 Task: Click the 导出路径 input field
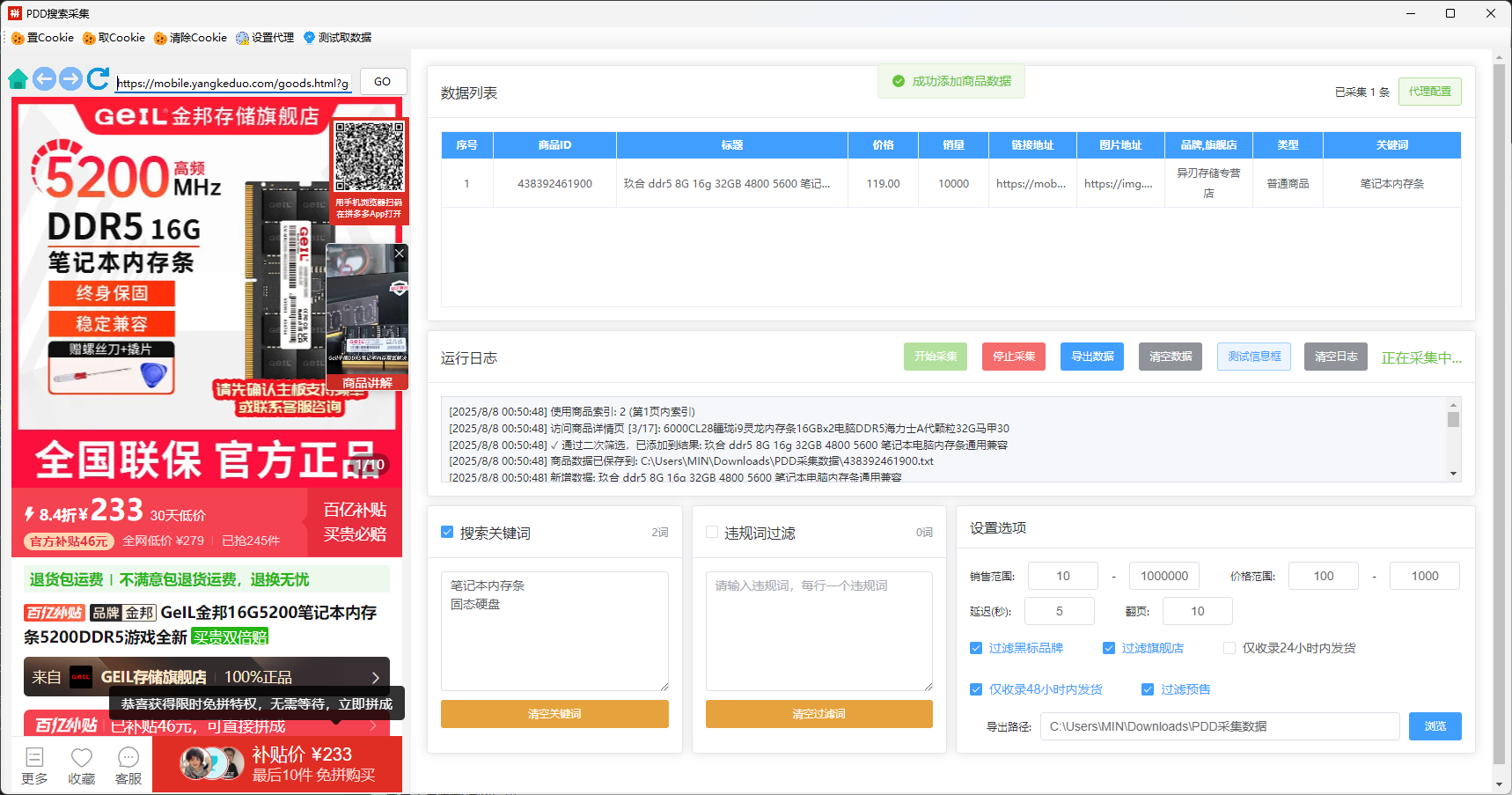1219,726
